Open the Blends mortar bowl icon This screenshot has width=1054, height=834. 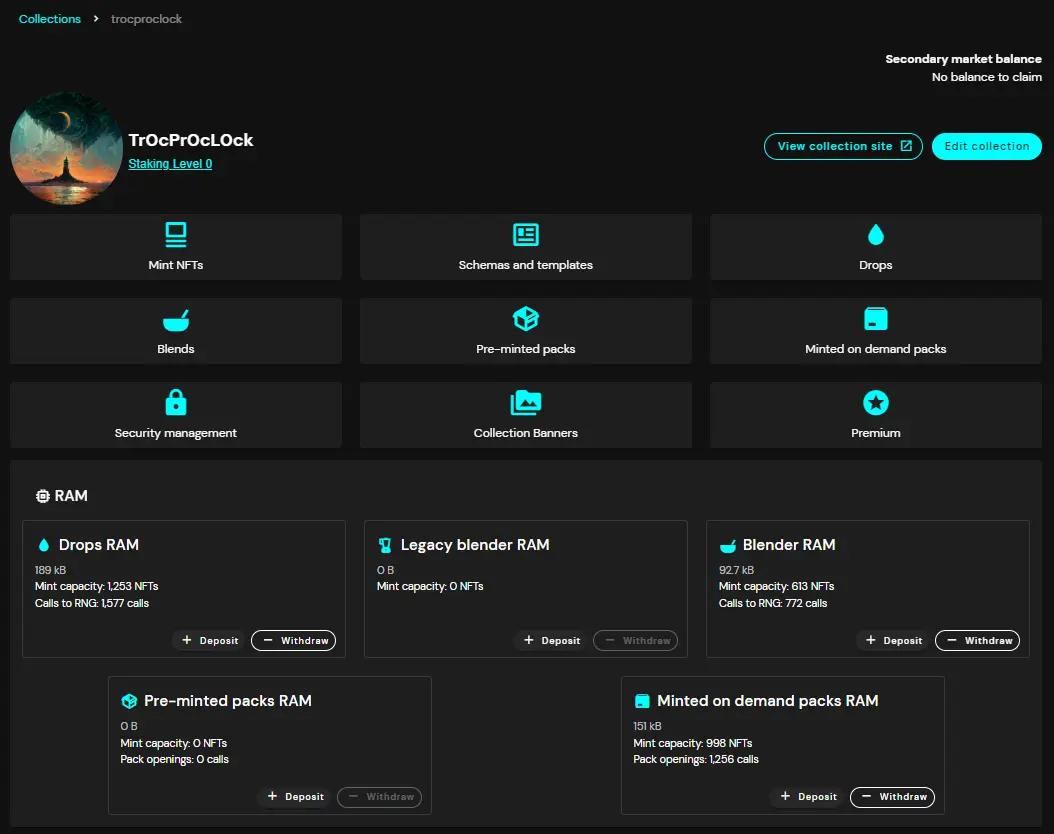(x=175, y=320)
